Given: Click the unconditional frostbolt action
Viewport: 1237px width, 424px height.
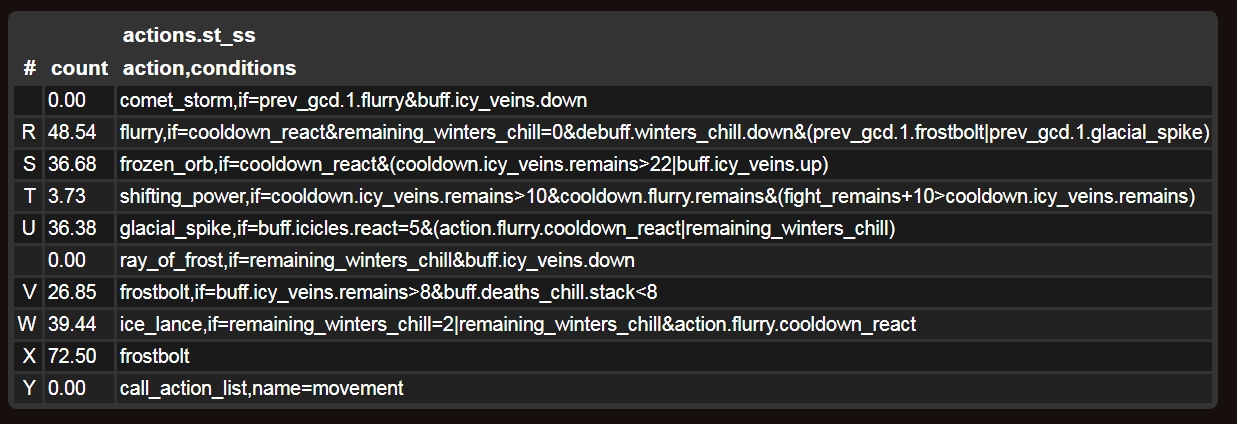Looking at the screenshot, I should 154,356.
